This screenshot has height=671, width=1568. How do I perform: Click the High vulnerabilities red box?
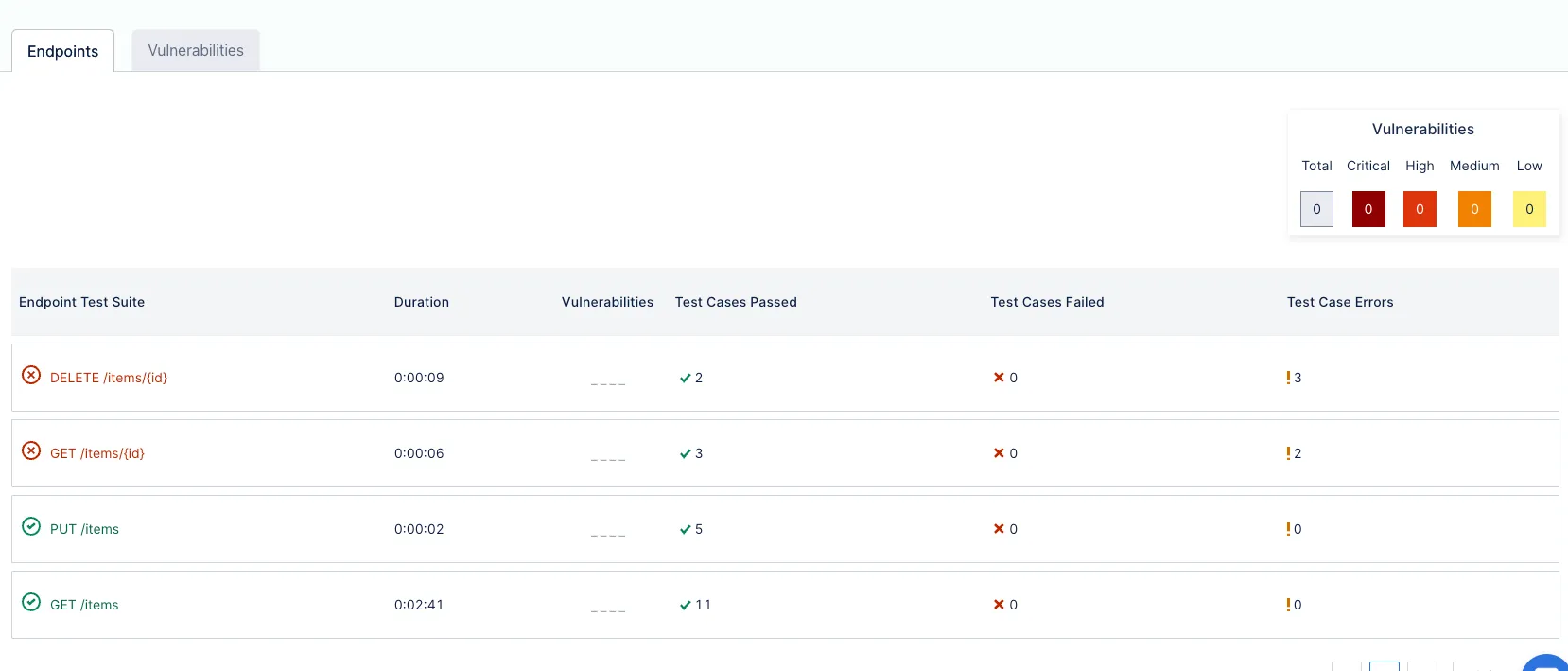pyautogui.click(x=1420, y=209)
